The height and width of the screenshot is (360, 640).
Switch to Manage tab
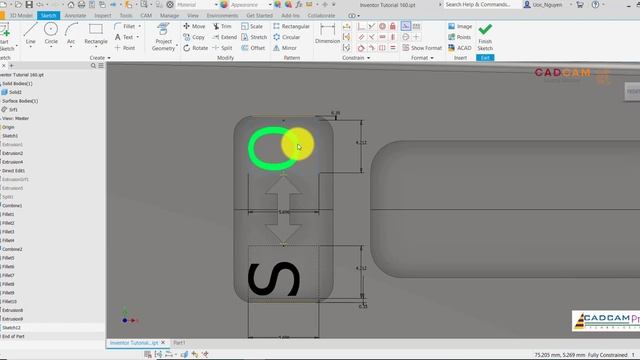pos(169,16)
